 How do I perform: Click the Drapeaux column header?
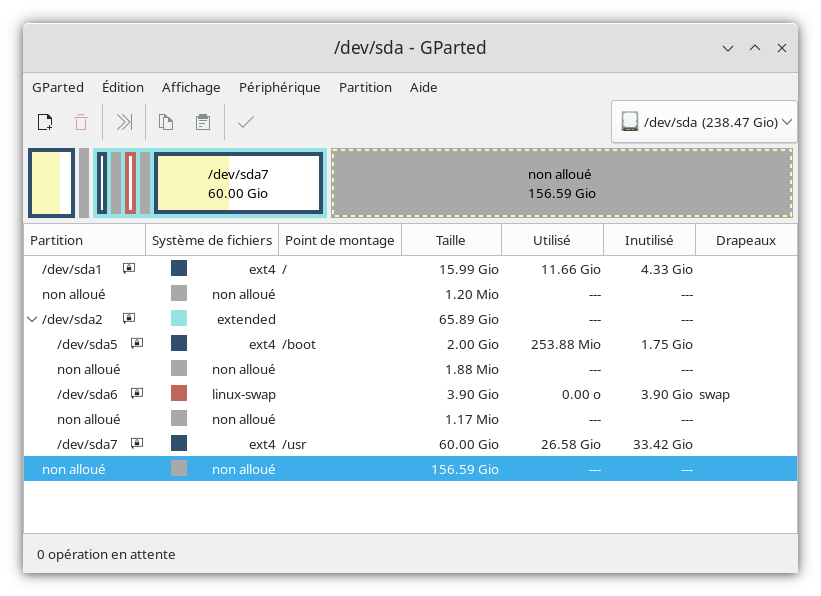[746, 240]
